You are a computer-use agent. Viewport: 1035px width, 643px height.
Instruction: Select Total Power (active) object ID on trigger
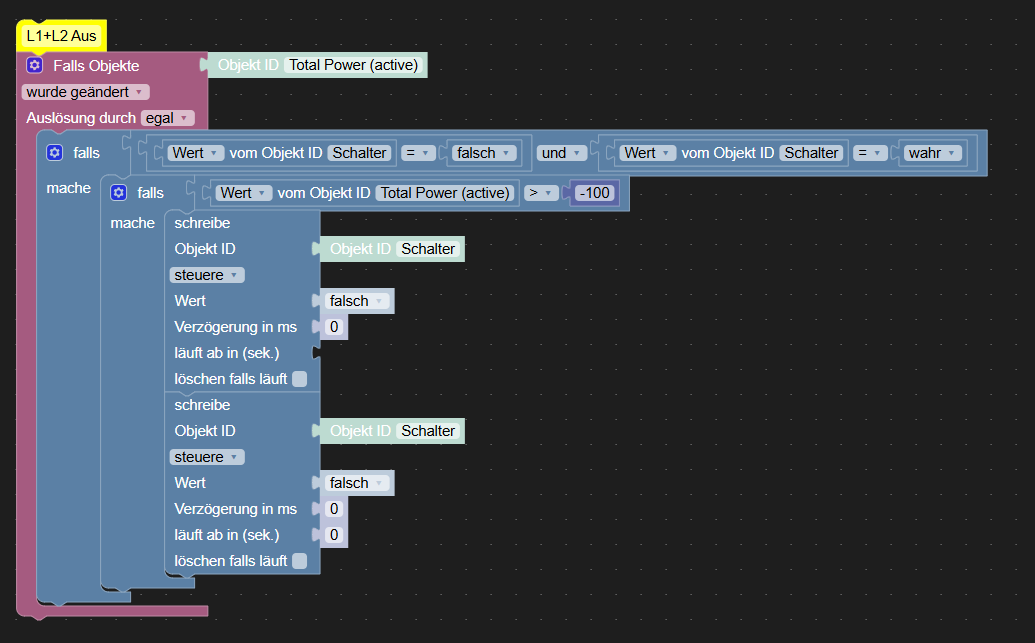click(x=354, y=65)
